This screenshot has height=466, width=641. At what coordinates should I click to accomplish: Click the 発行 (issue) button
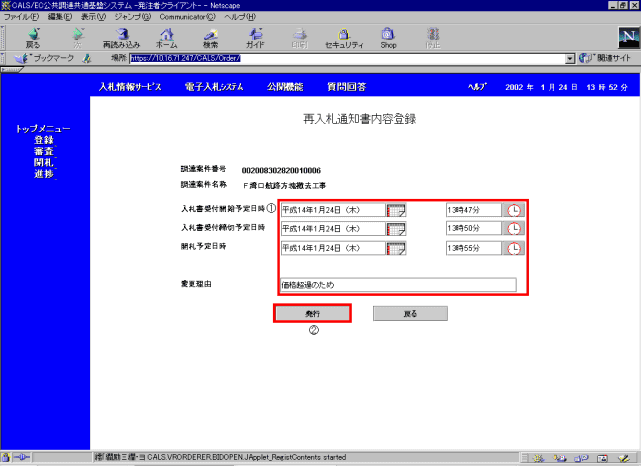(x=312, y=314)
